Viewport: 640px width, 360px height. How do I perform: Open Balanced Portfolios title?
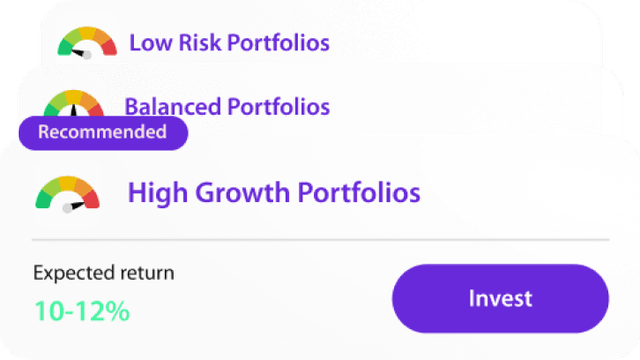tap(227, 107)
